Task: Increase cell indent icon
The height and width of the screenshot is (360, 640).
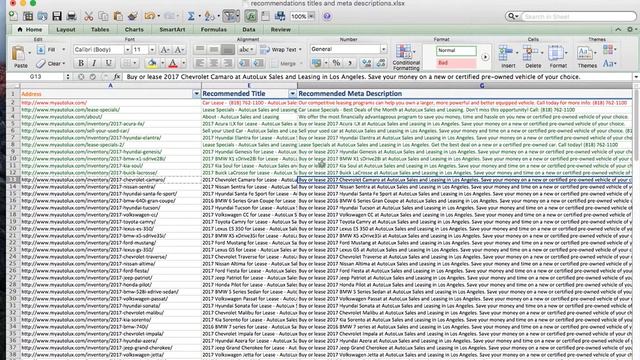Action: 258,63
